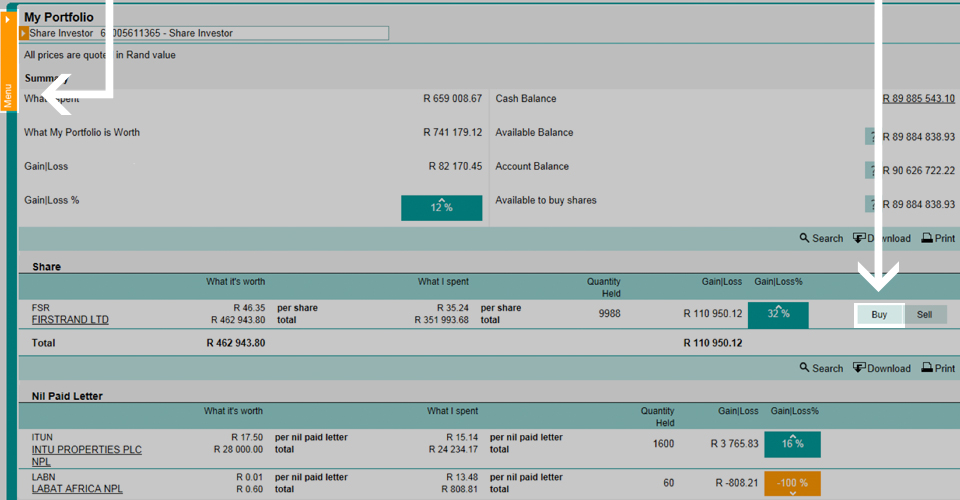The height and width of the screenshot is (500, 960).
Task: Click Search above Nil Paid Letter table
Action: pos(821,368)
